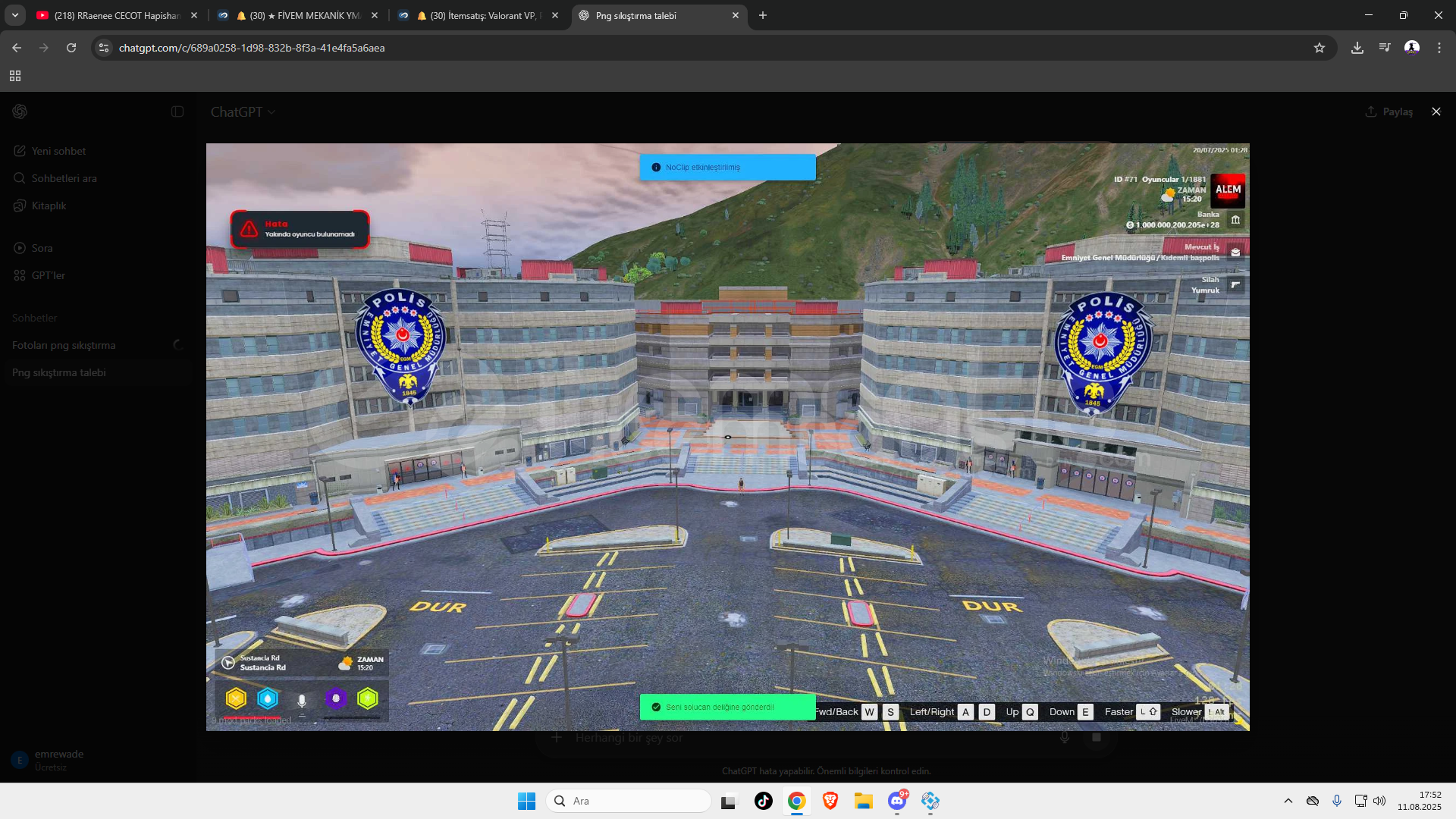Open Google Chrome from the taskbar

pyautogui.click(x=796, y=801)
